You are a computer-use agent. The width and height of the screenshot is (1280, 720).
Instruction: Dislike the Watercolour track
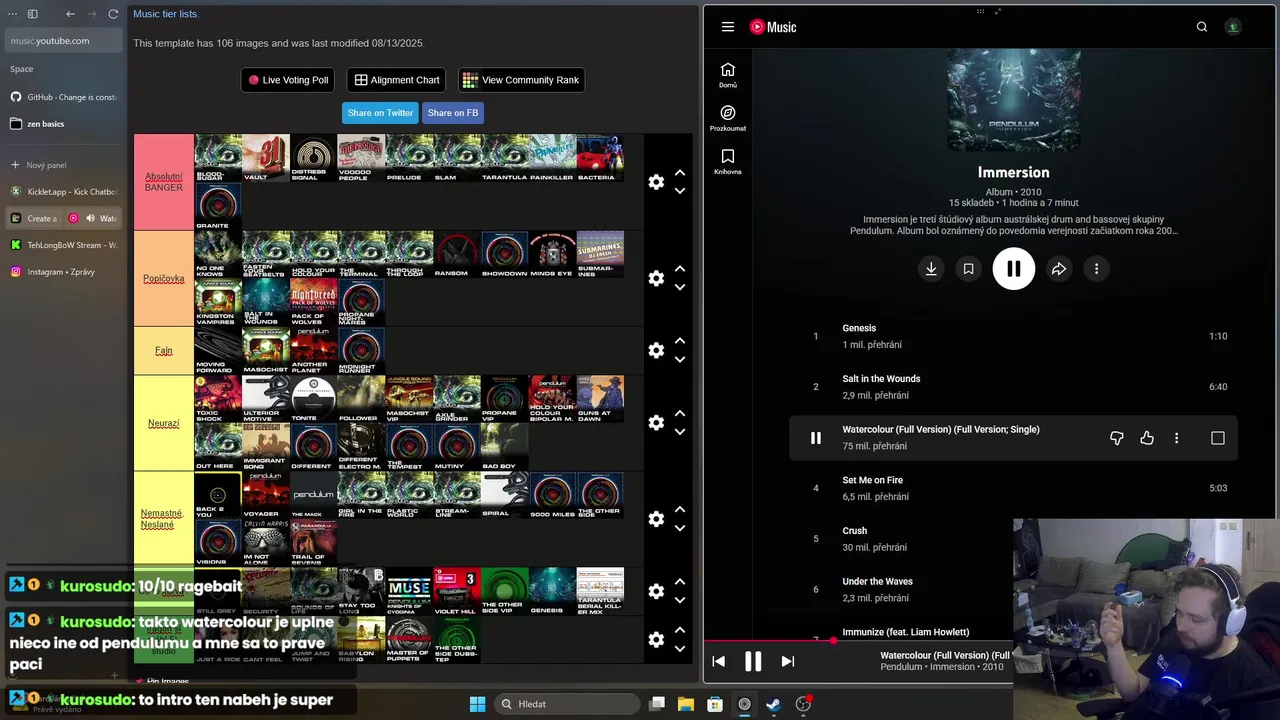[1117, 438]
